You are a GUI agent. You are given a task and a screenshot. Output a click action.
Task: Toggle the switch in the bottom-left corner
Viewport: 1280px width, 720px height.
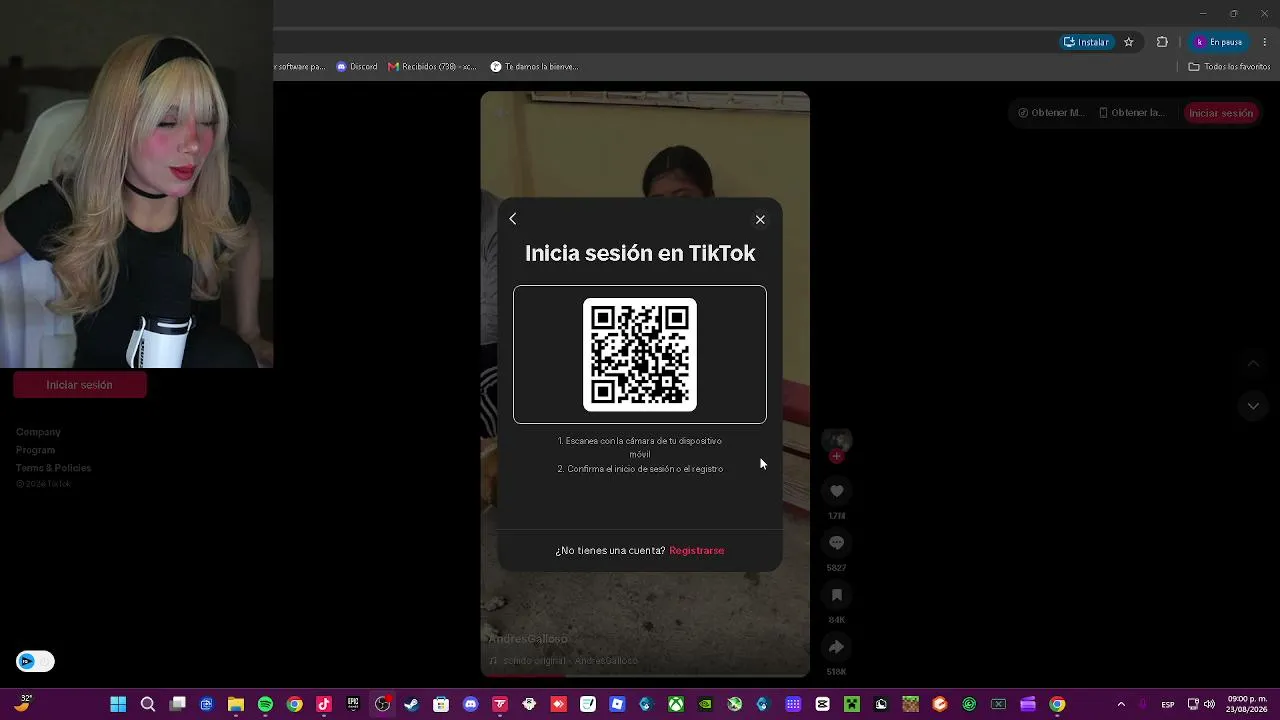tap(35, 661)
